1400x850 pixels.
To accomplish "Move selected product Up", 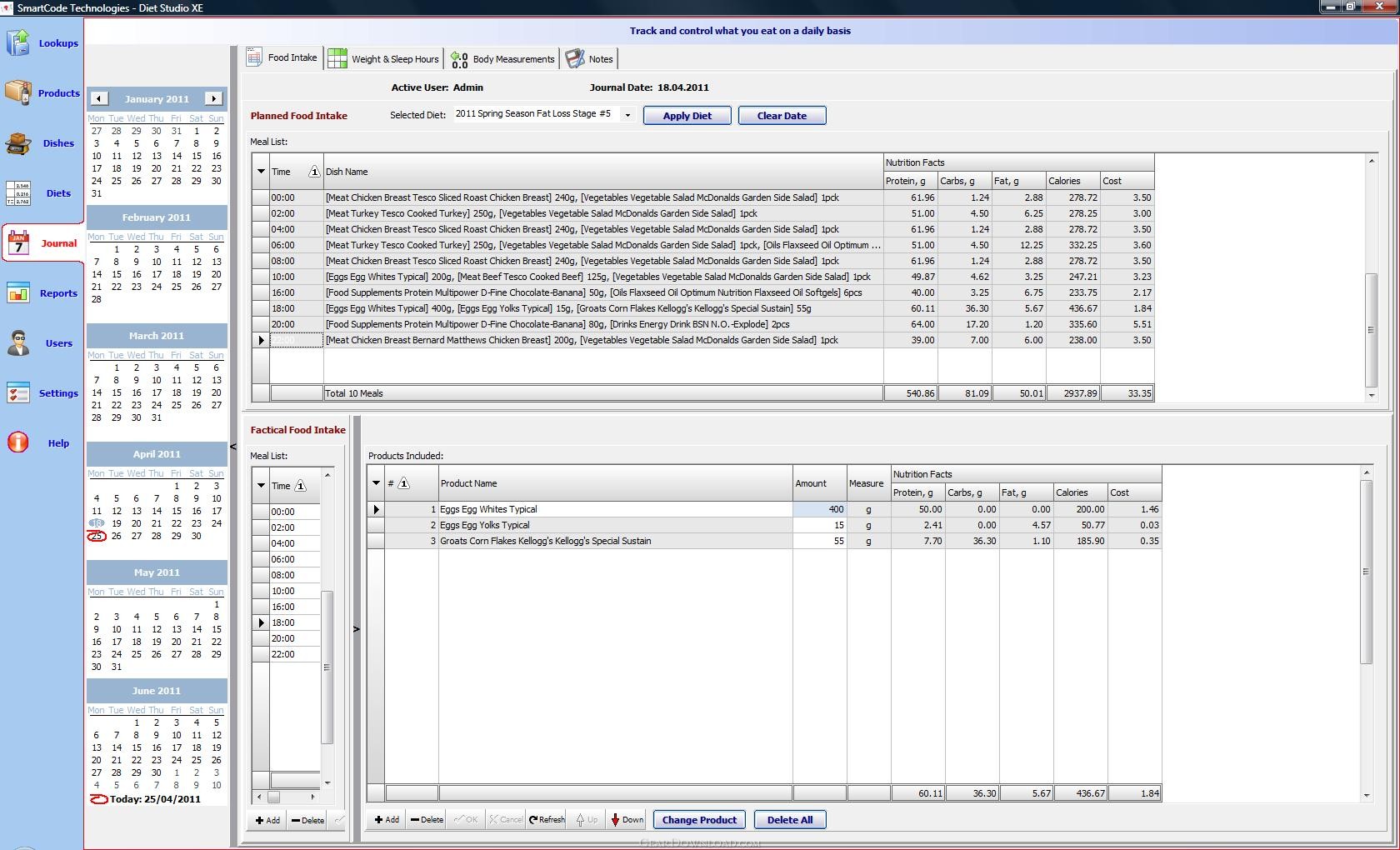I will [587, 819].
